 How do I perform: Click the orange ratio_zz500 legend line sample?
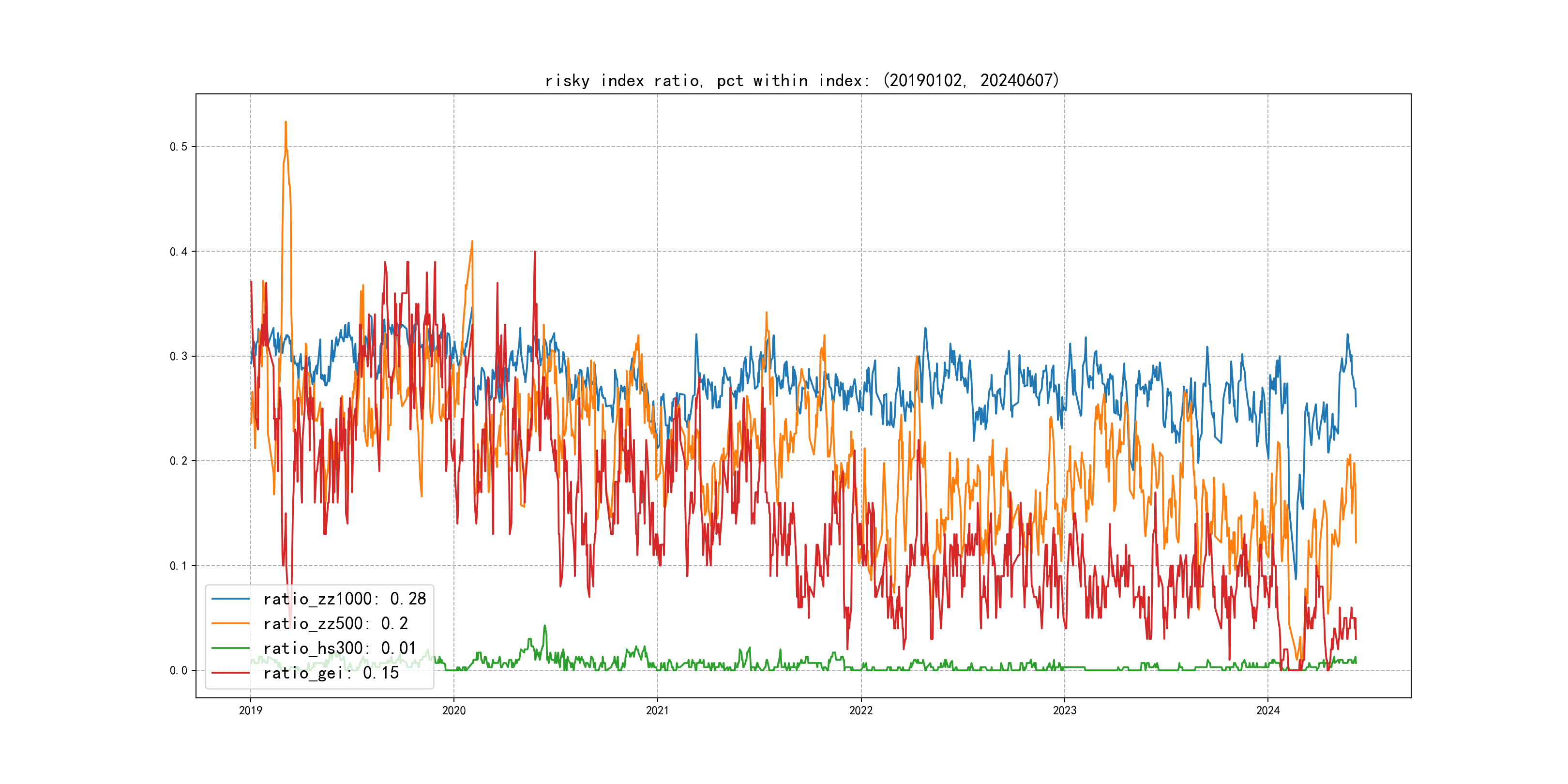(230, 623)
